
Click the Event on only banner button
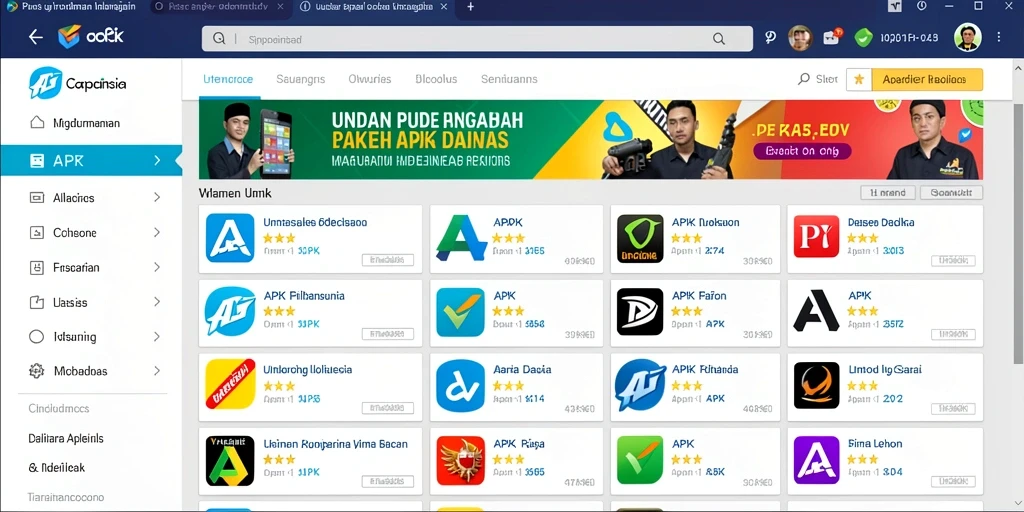803,151
